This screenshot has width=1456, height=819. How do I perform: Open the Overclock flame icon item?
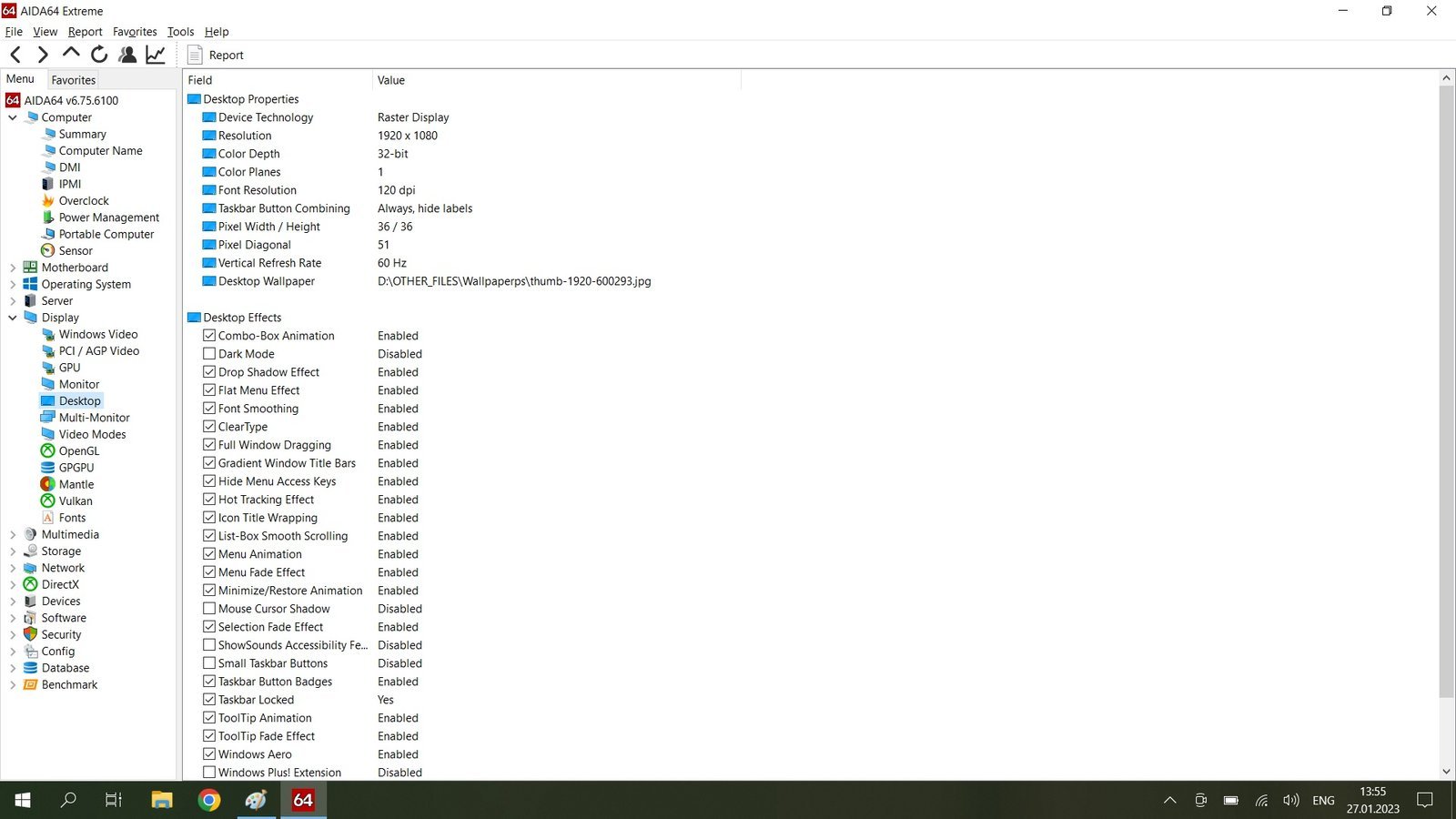[x=48, y=201]
